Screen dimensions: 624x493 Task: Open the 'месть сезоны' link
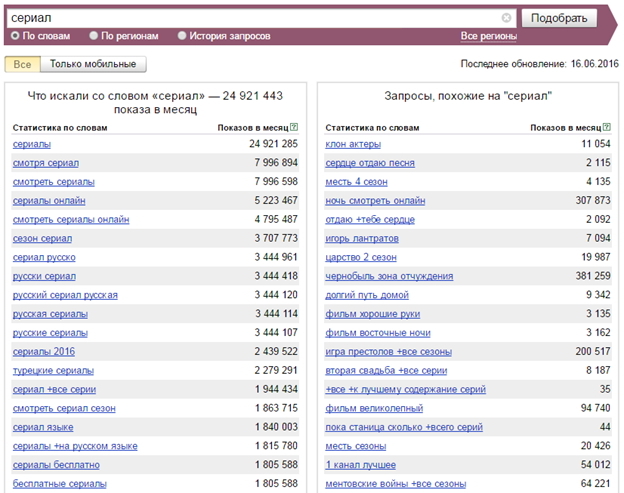pos(356,446)
